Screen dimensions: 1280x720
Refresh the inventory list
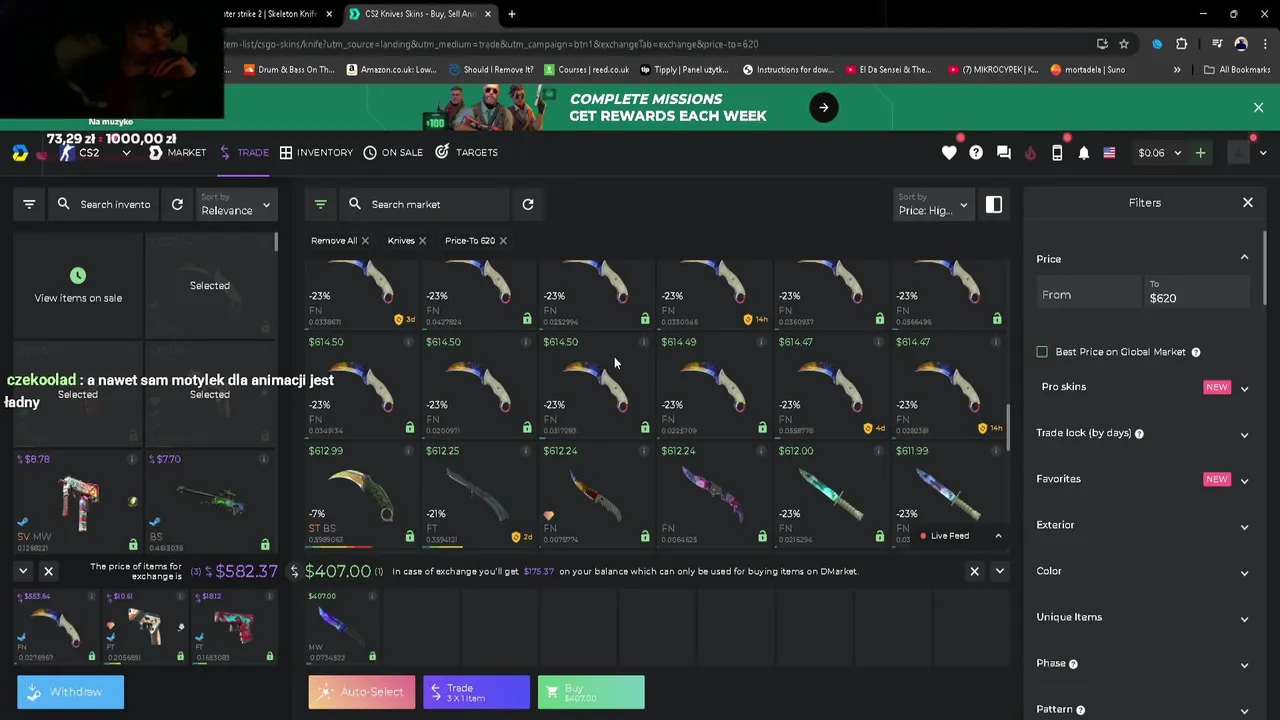(177, 204)
